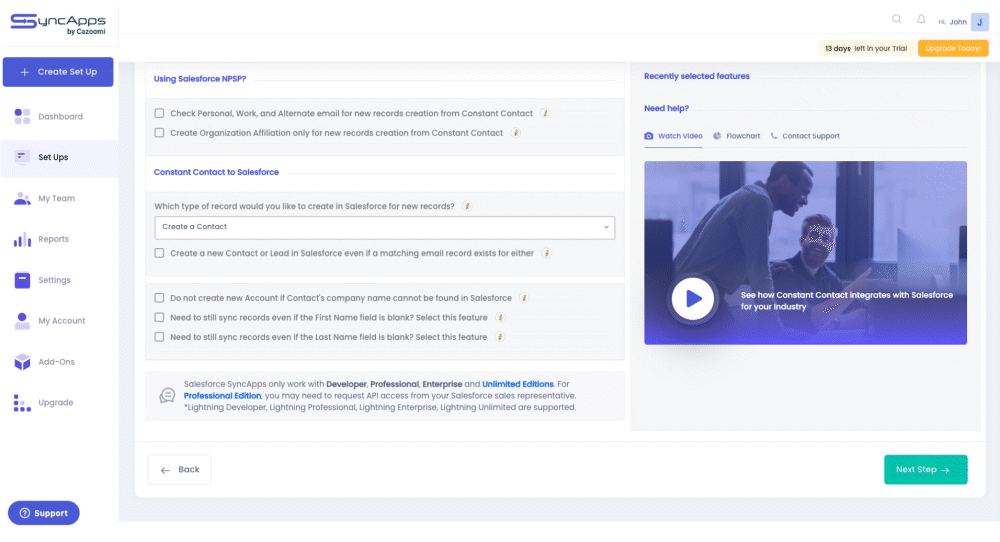Open the My Team people icon
1000x542 pixels.
[22, 198]
